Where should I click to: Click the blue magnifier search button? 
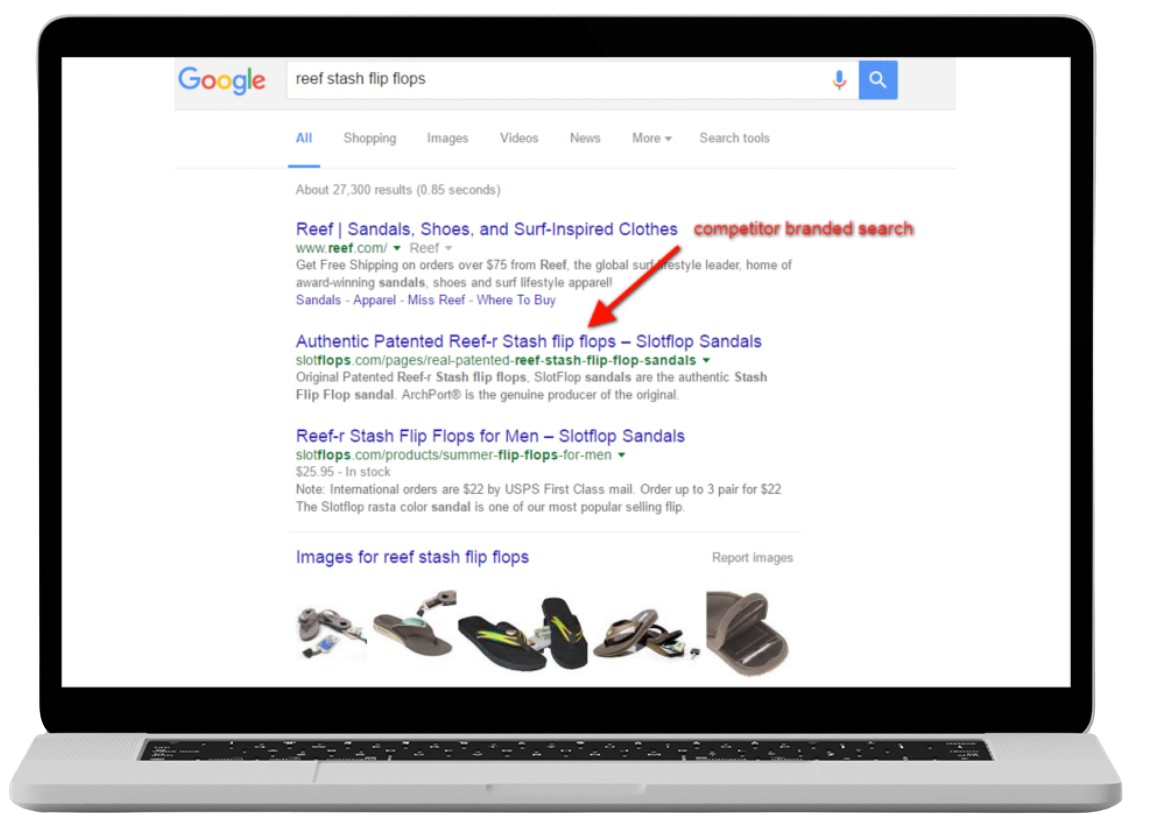point(878,79)
